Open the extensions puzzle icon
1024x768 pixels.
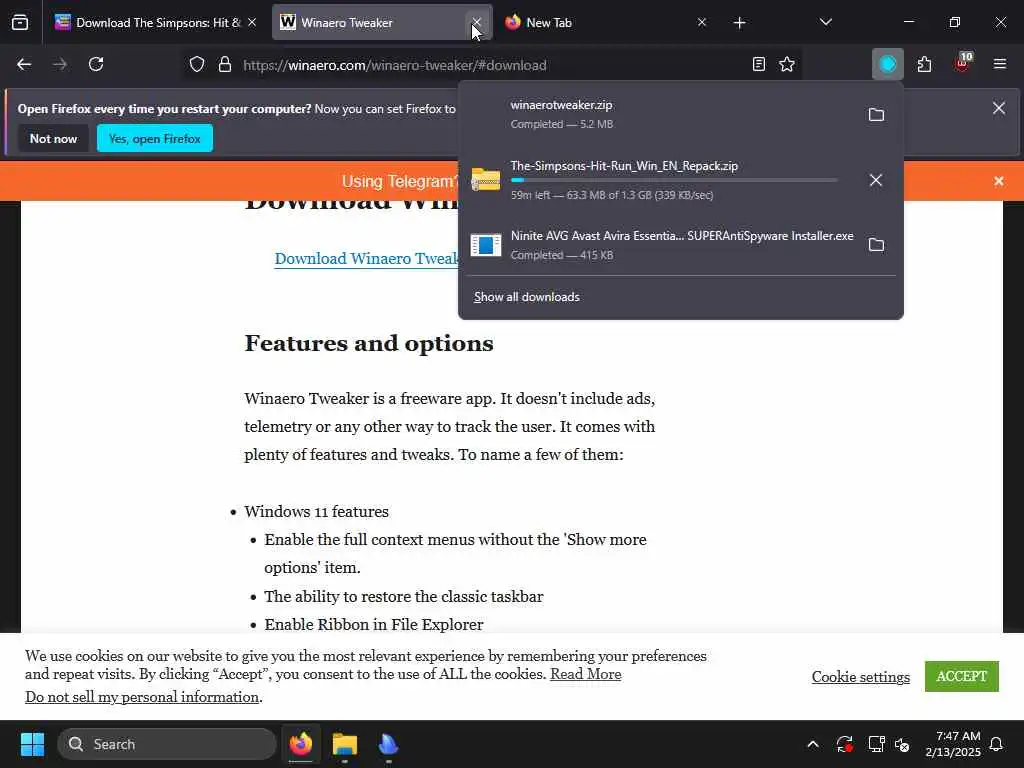click(x=924, y=65)
